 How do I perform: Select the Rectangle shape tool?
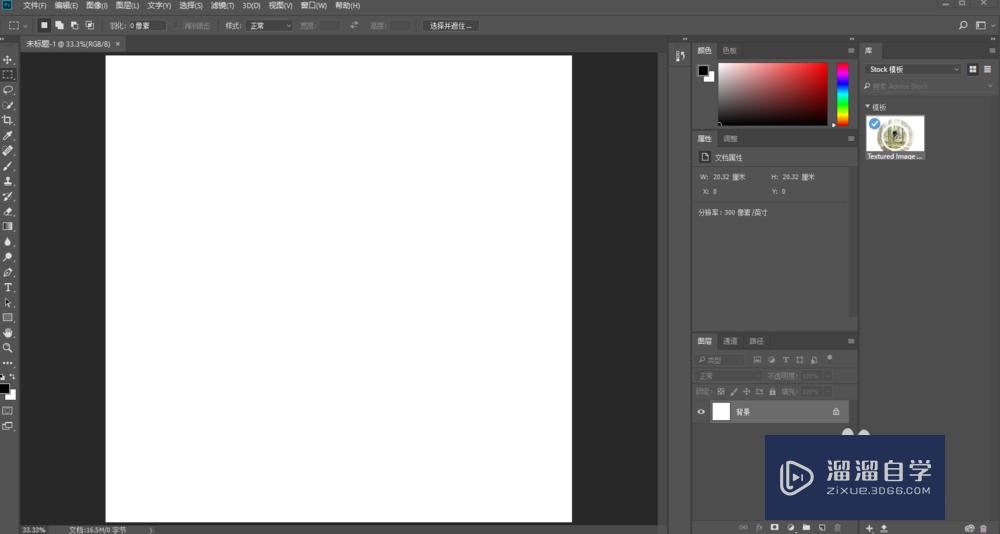(8, 318)
